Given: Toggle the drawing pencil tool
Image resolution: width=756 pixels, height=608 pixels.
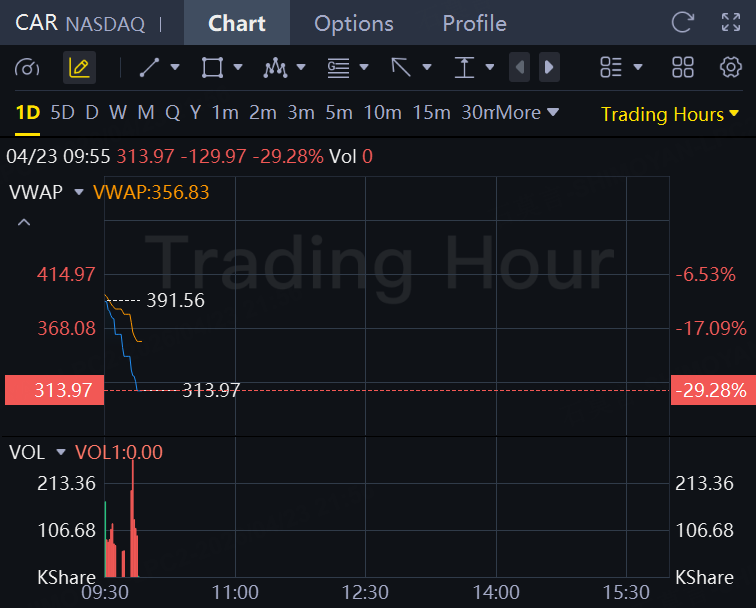Looking at the screenshot, I should click(79, 68).
